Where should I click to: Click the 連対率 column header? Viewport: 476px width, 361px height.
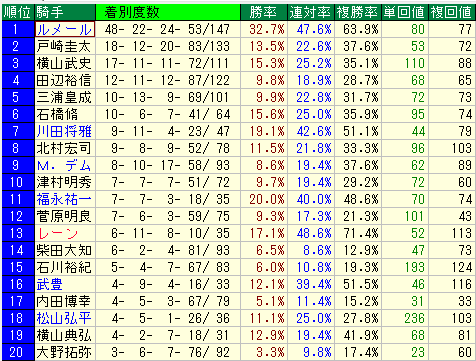(x=310, y=13)
